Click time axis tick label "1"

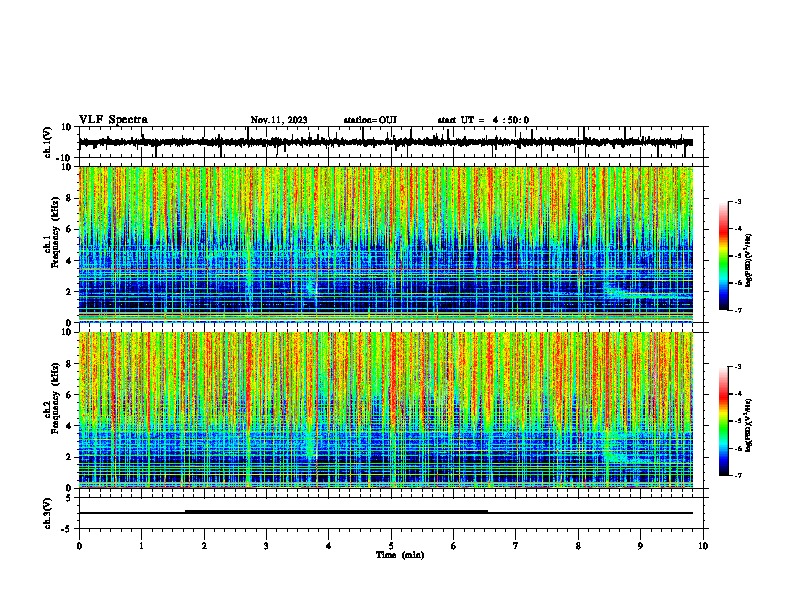141,546
